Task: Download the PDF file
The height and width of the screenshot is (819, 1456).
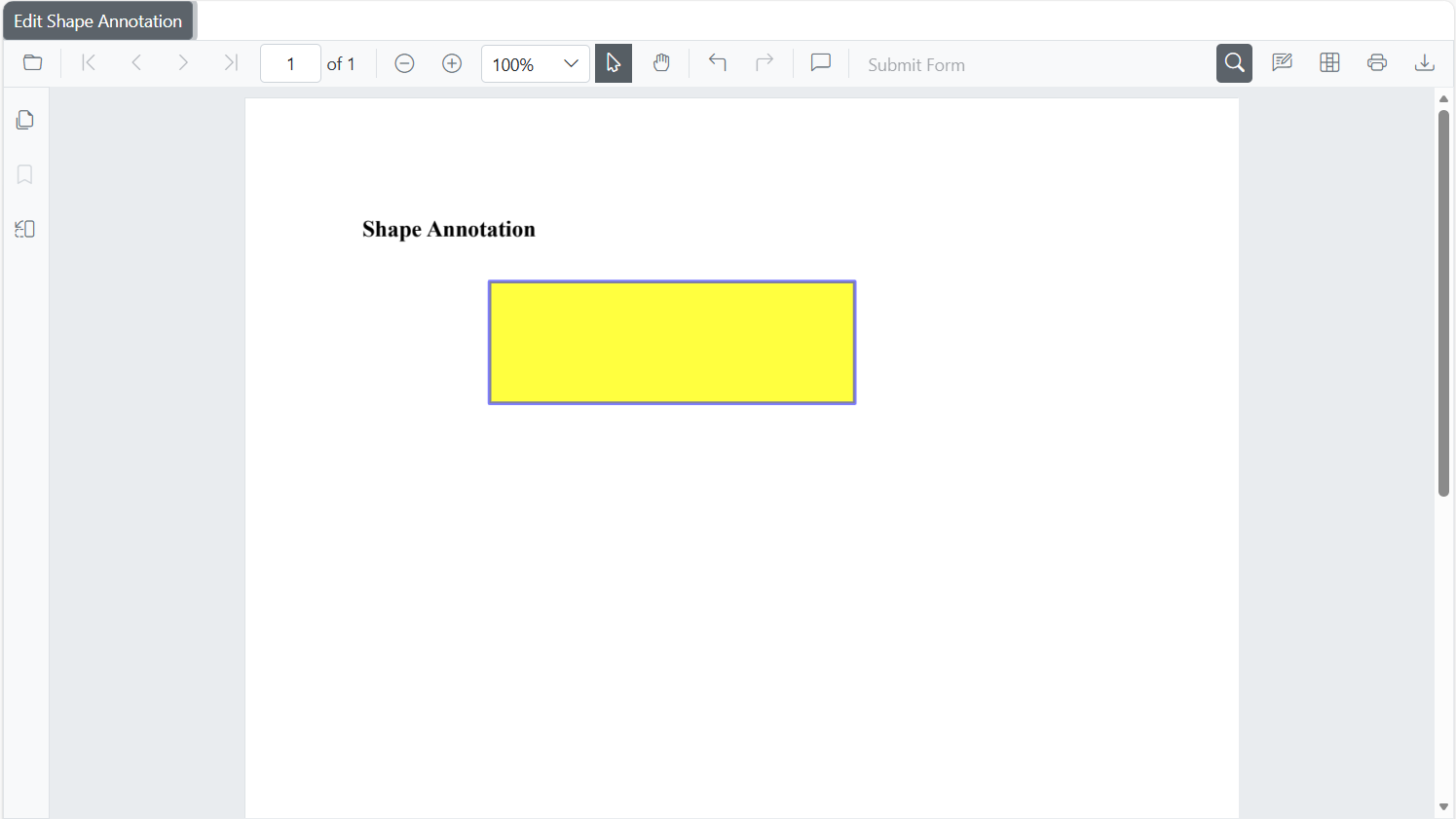Action: point(1424,63)
